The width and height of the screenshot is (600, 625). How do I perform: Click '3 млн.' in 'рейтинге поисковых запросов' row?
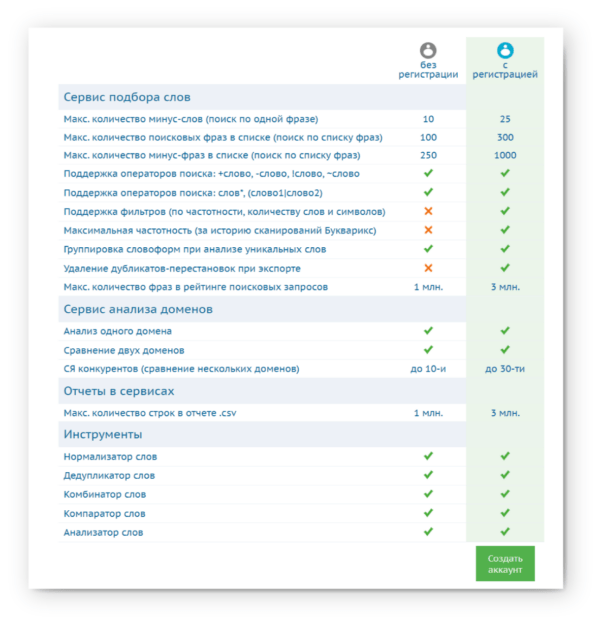point(505,287)
